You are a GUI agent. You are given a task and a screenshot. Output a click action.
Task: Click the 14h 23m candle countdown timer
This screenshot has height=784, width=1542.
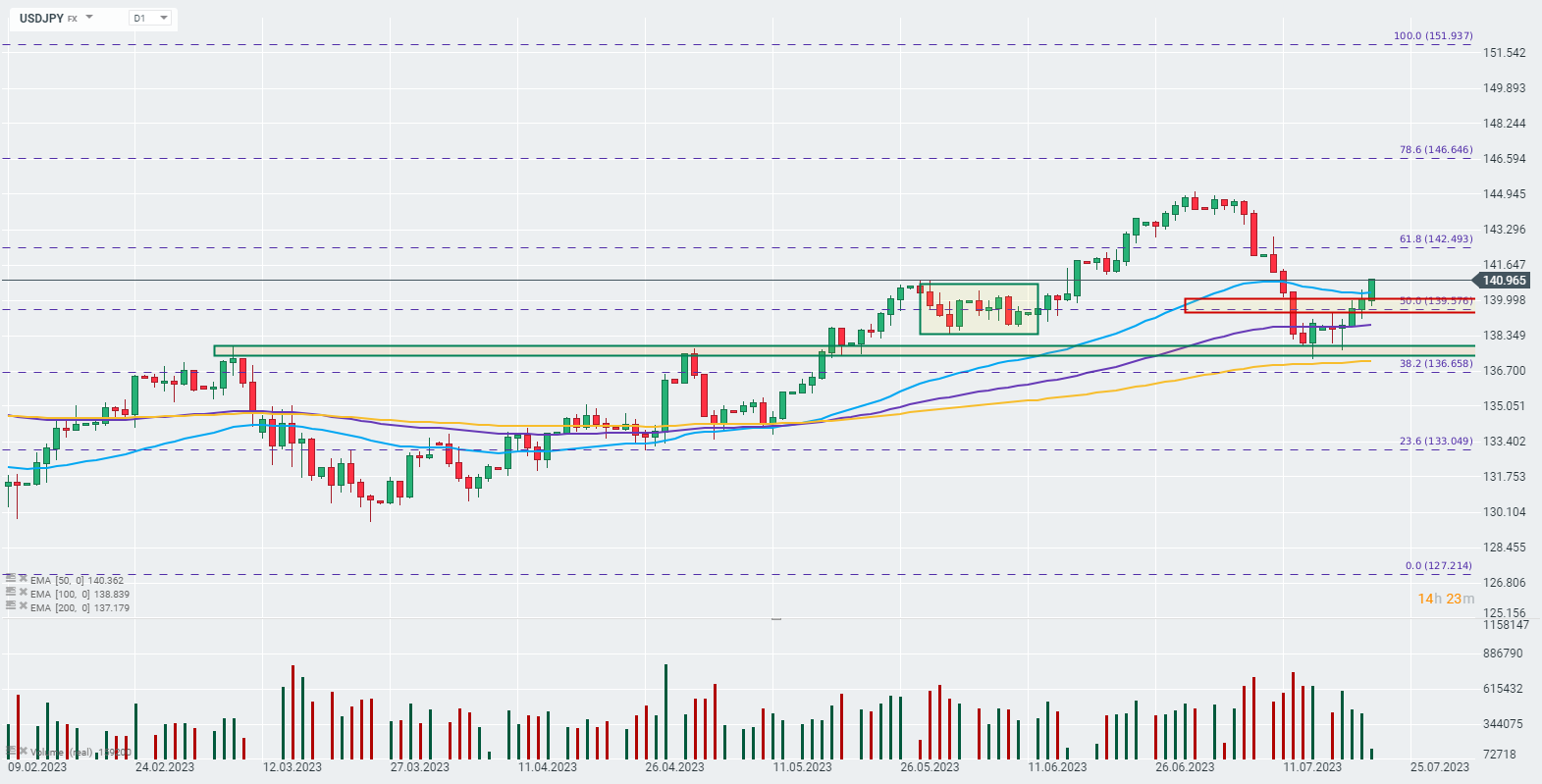1445,599
